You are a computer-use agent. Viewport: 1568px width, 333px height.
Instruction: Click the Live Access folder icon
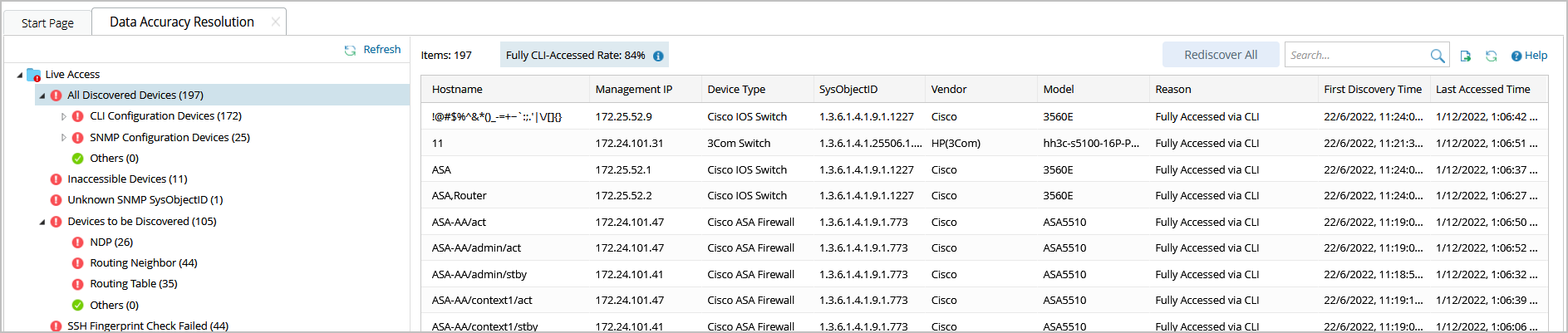click(x=34, y=75)
